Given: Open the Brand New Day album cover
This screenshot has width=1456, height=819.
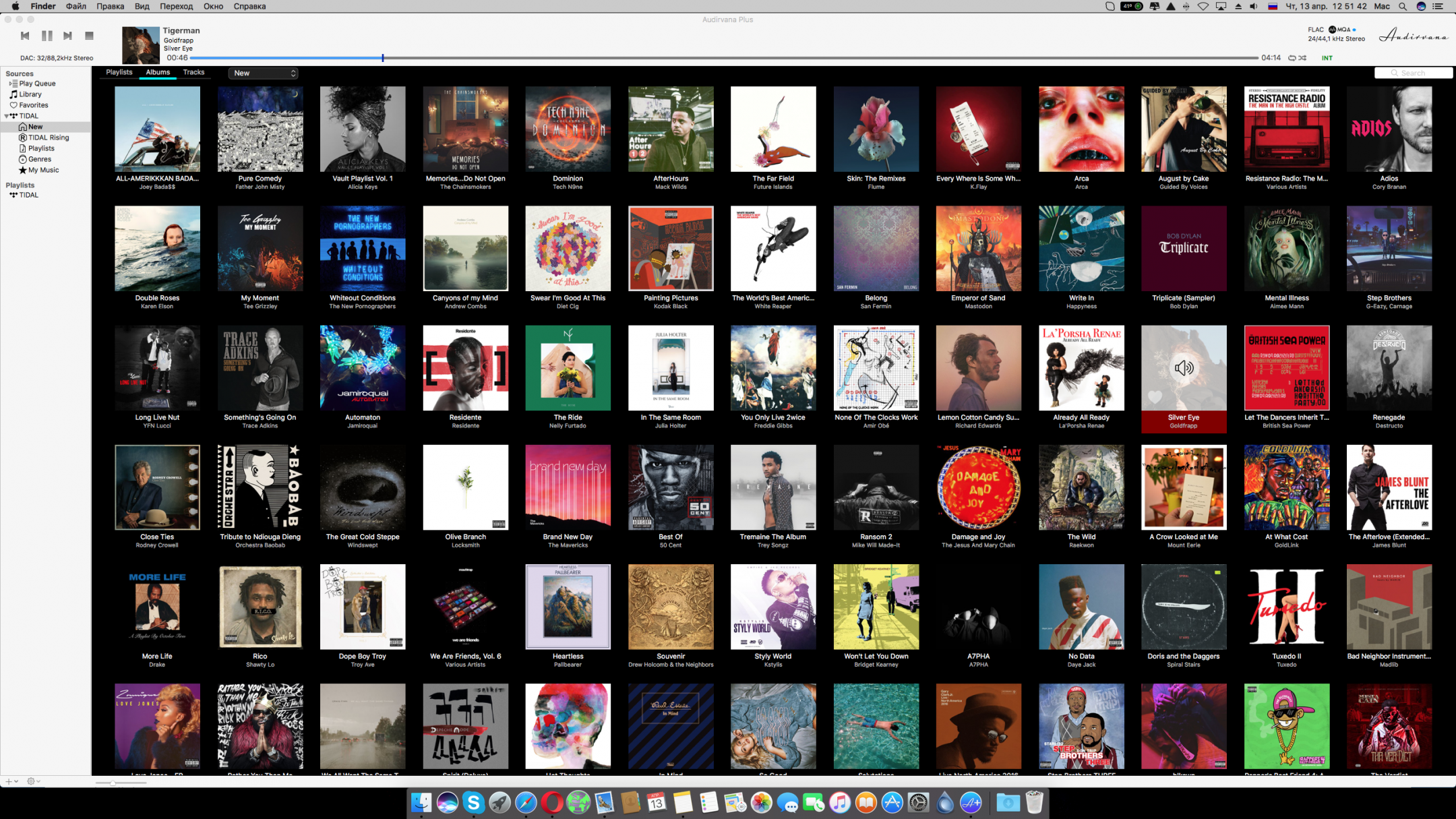Looking at the screenshot, I should [x=568, y=487].
